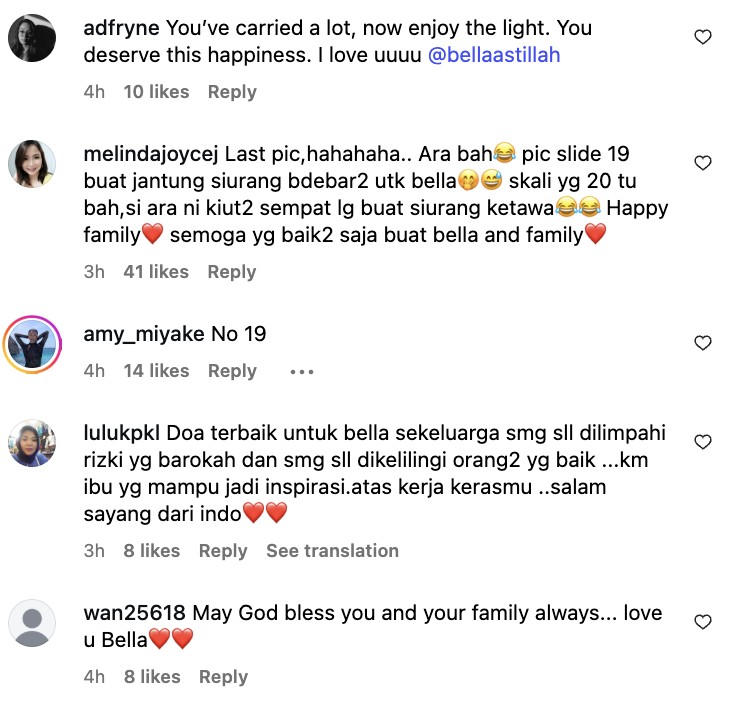
Task: Open melindajoycej's profile avatar
Action: click(32, 164)
